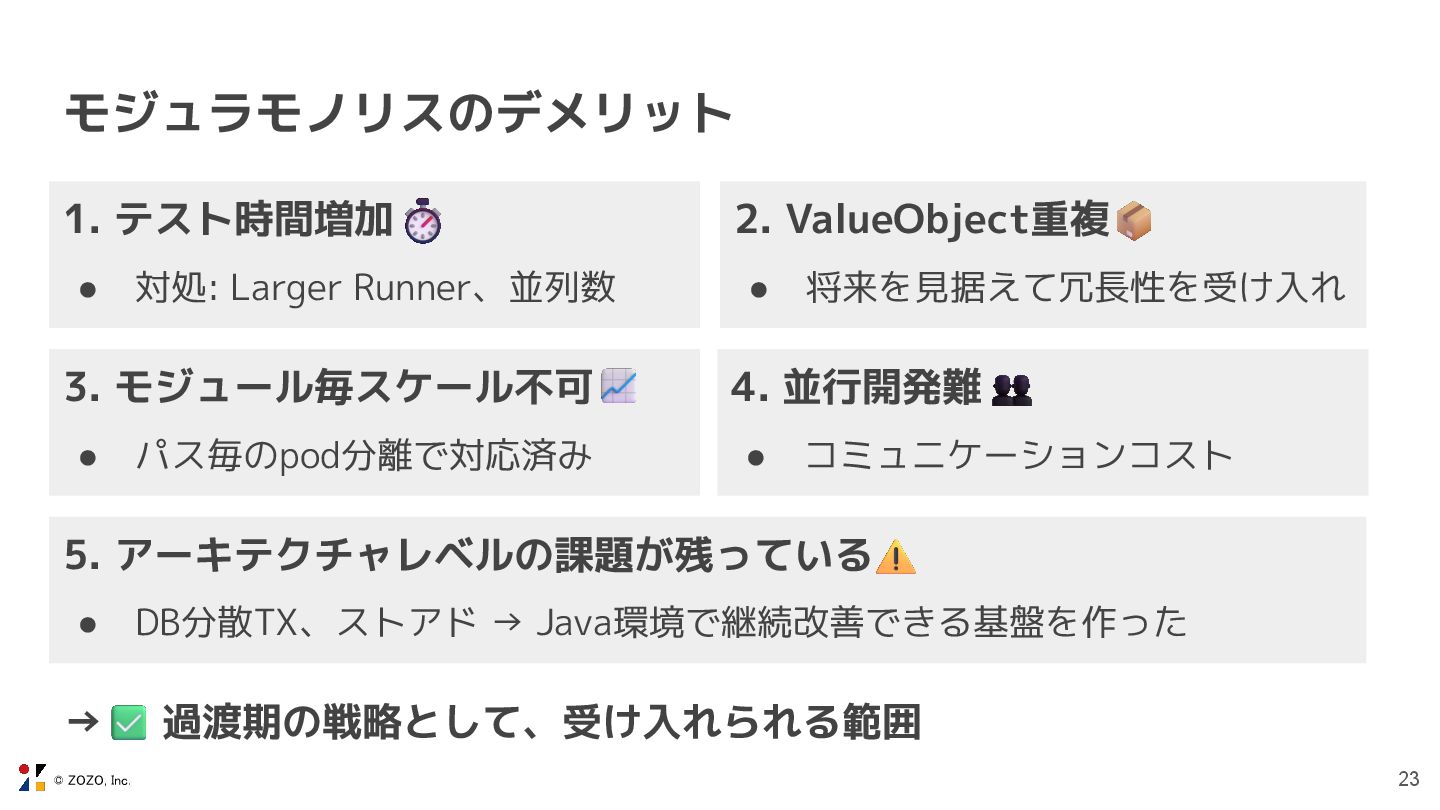Click bullet text コミュニケーションコスト
The width and height of the screenshot is (1440, 810).
(x=1018, y=456)
